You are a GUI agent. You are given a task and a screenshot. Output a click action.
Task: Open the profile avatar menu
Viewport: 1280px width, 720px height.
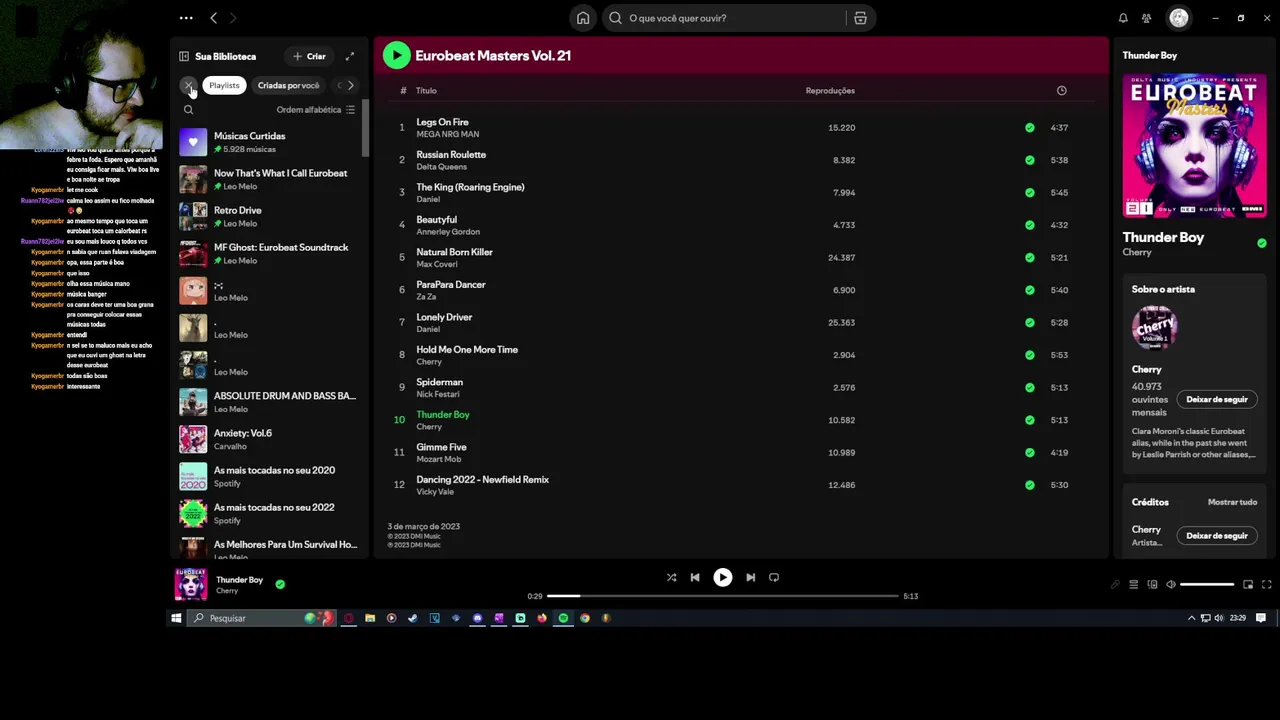point(1179,18)
